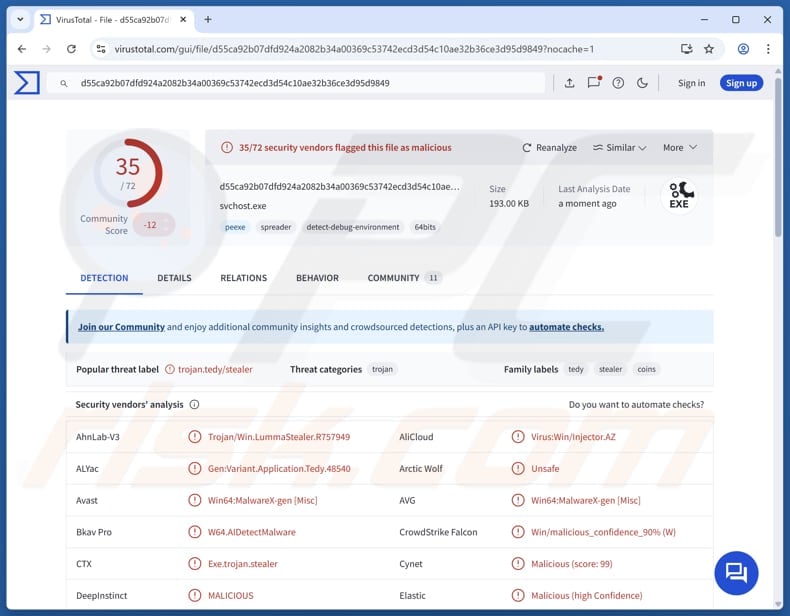Switch to the COMMUNITY tab
Viewport: 790px width, 616px height.
point(404,278)
